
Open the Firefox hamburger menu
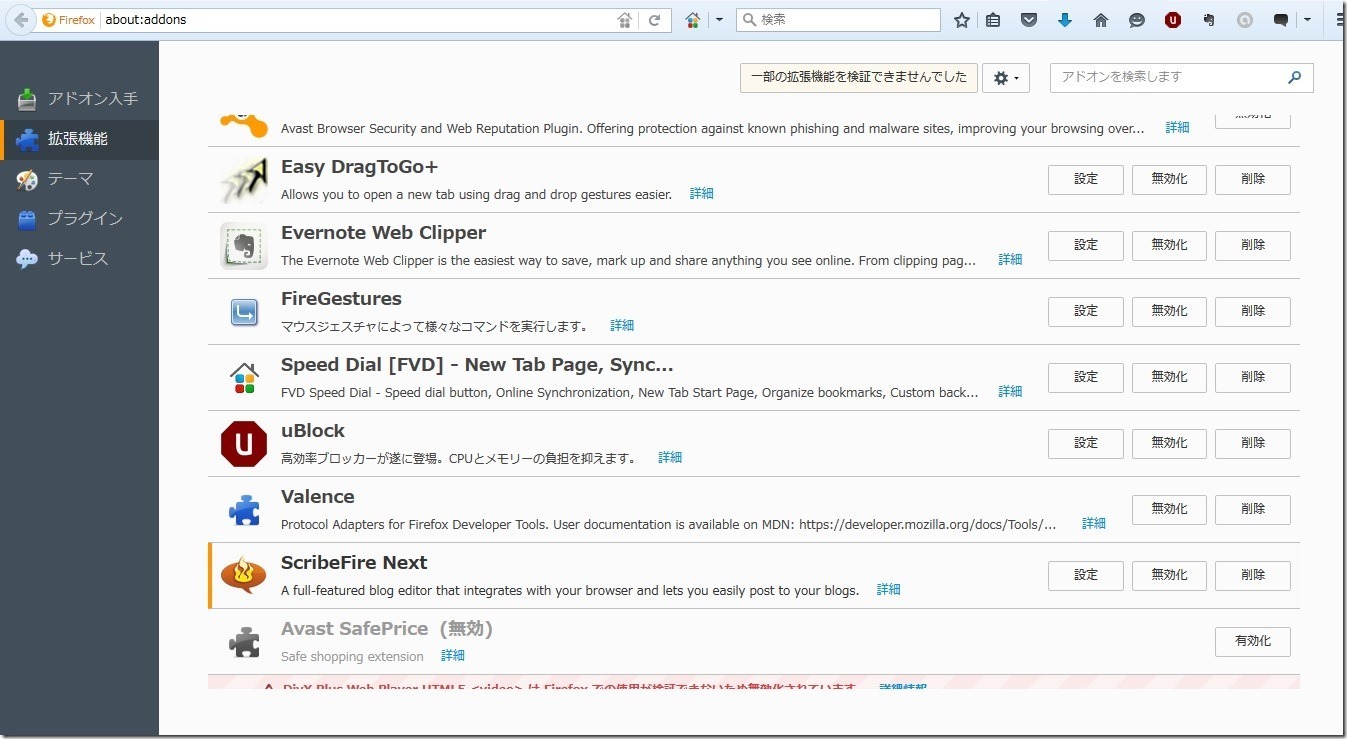[1340, 20]
